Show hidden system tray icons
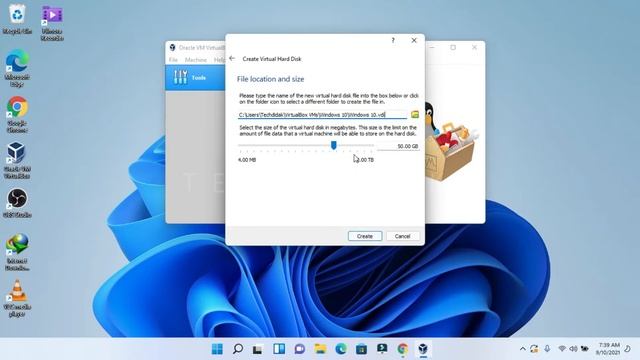640x360 pixels. coord(522,349)
